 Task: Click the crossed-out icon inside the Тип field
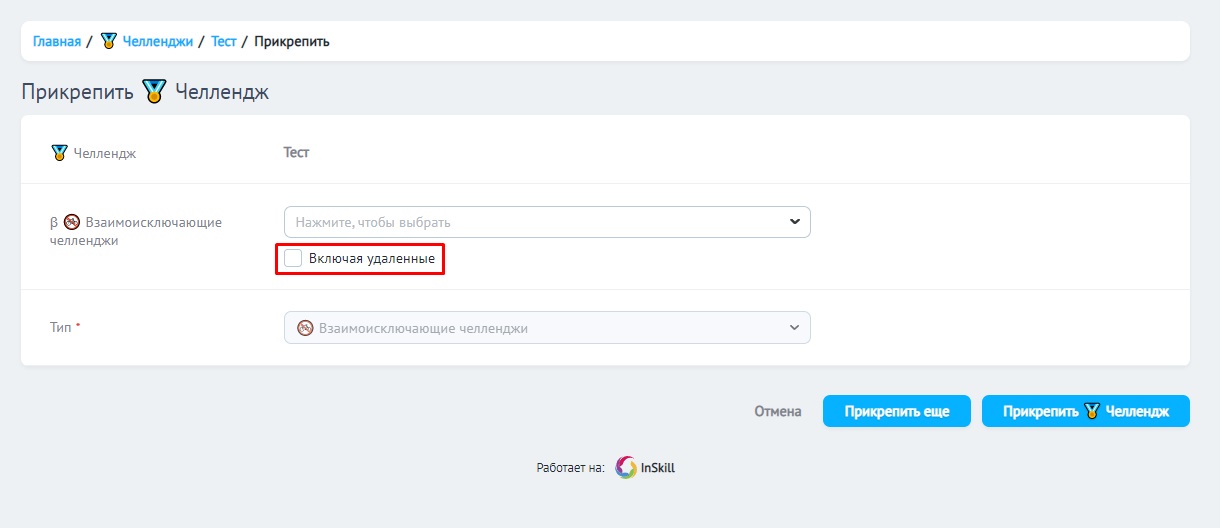pyautogui.click(x=305, y=328)
